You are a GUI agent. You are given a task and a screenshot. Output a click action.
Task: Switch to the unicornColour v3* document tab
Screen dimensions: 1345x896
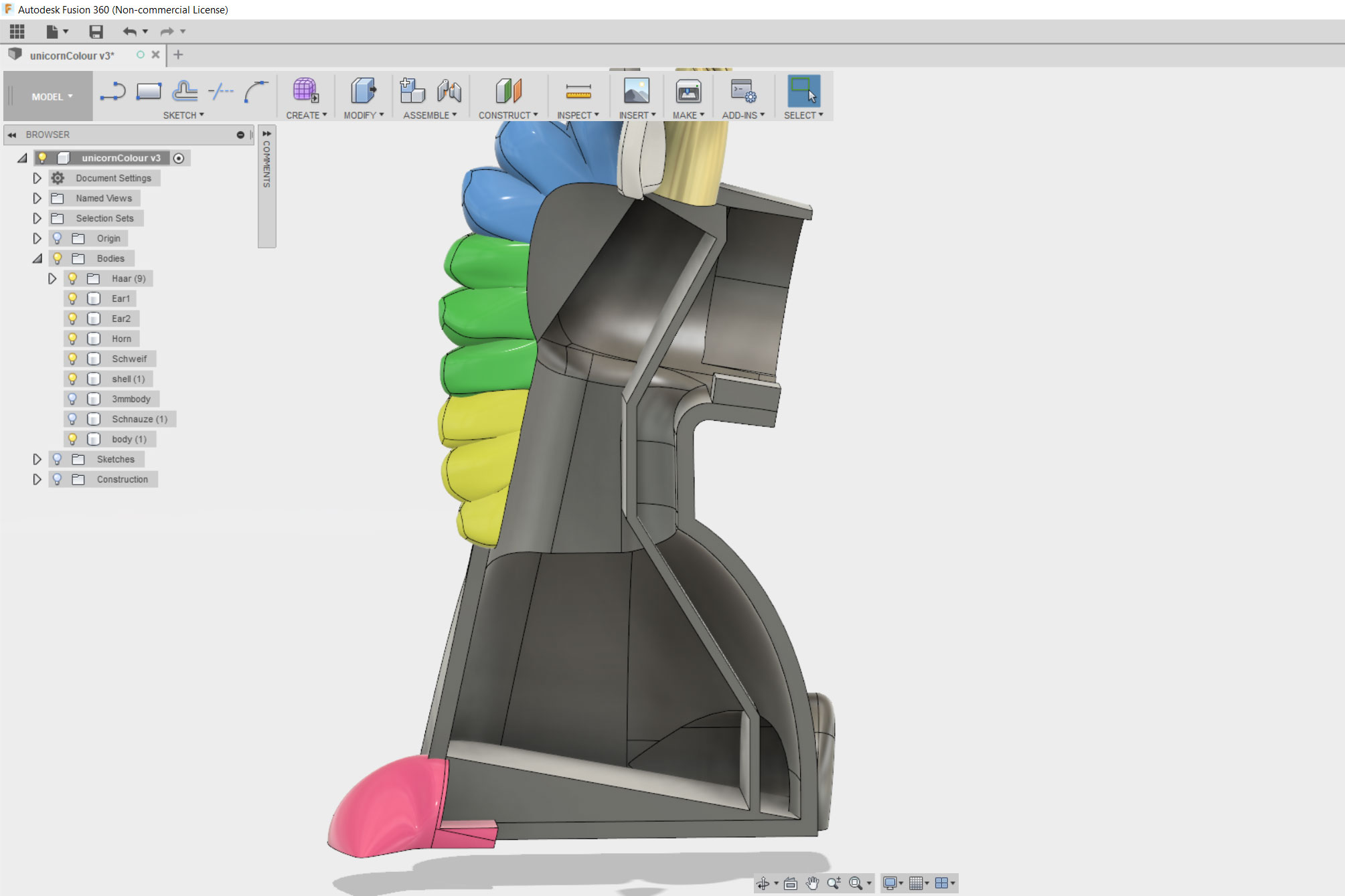(x=72, y=56)
